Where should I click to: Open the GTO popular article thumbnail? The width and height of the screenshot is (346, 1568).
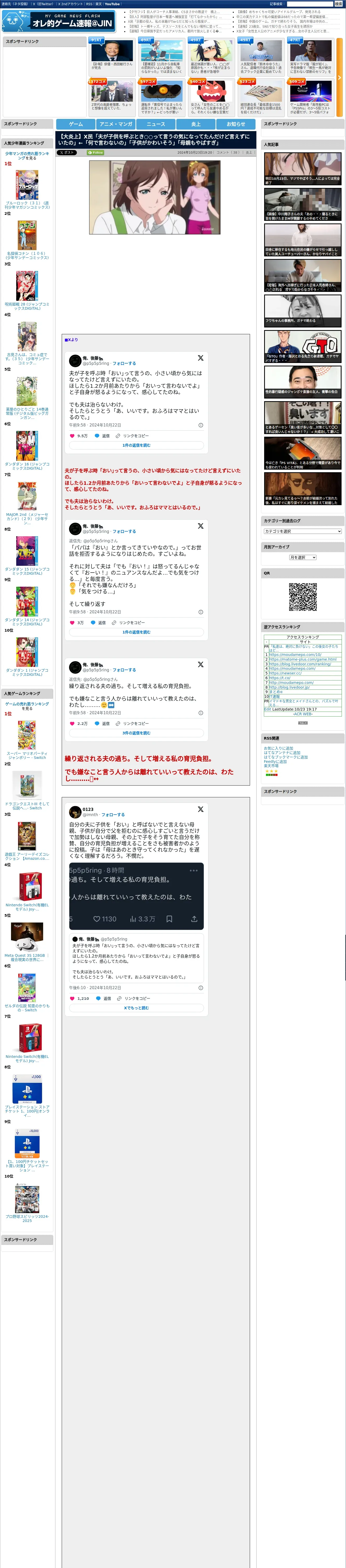coord(303,346)
